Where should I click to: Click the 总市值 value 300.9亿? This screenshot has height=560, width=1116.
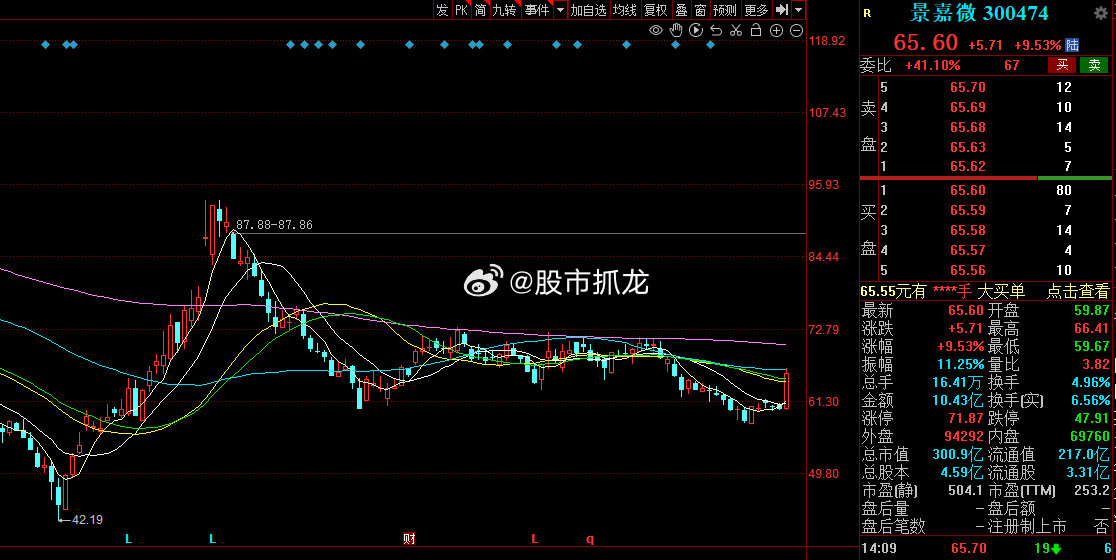[958, 455]
